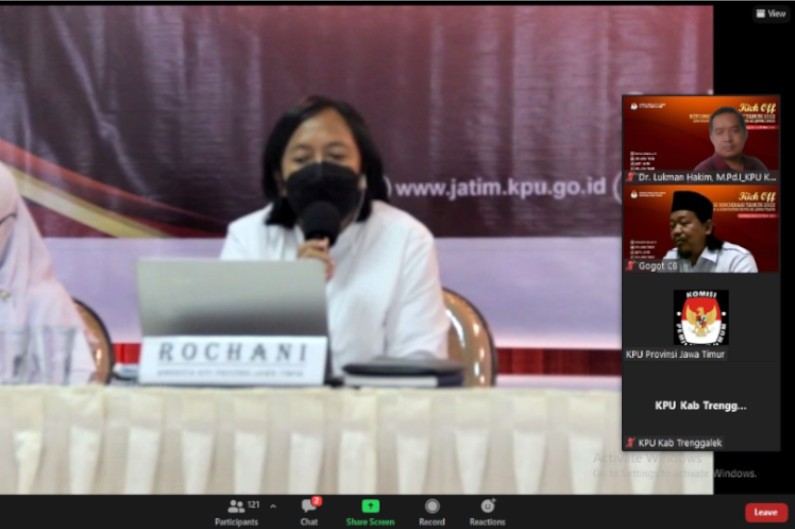The image size is (795, 529).
Task: Select the KPU Provinsi Jawa Timur tile
Action: [x=701, y=322]
